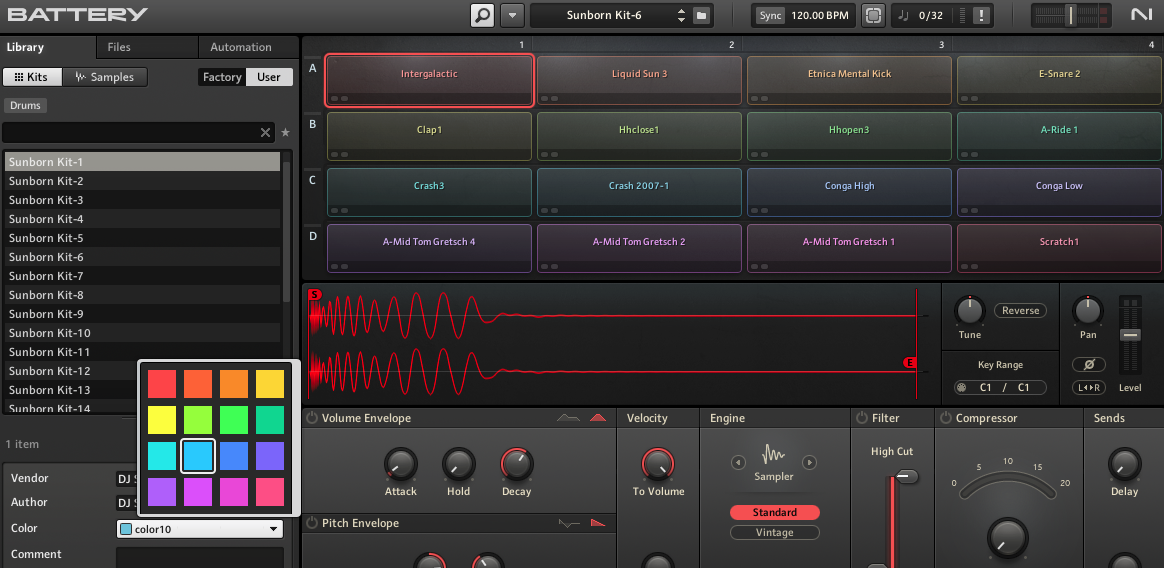Viewport: 1164px width, 568px height.
Task: Toggle the favorites star icon
Action: coord(285,133)
